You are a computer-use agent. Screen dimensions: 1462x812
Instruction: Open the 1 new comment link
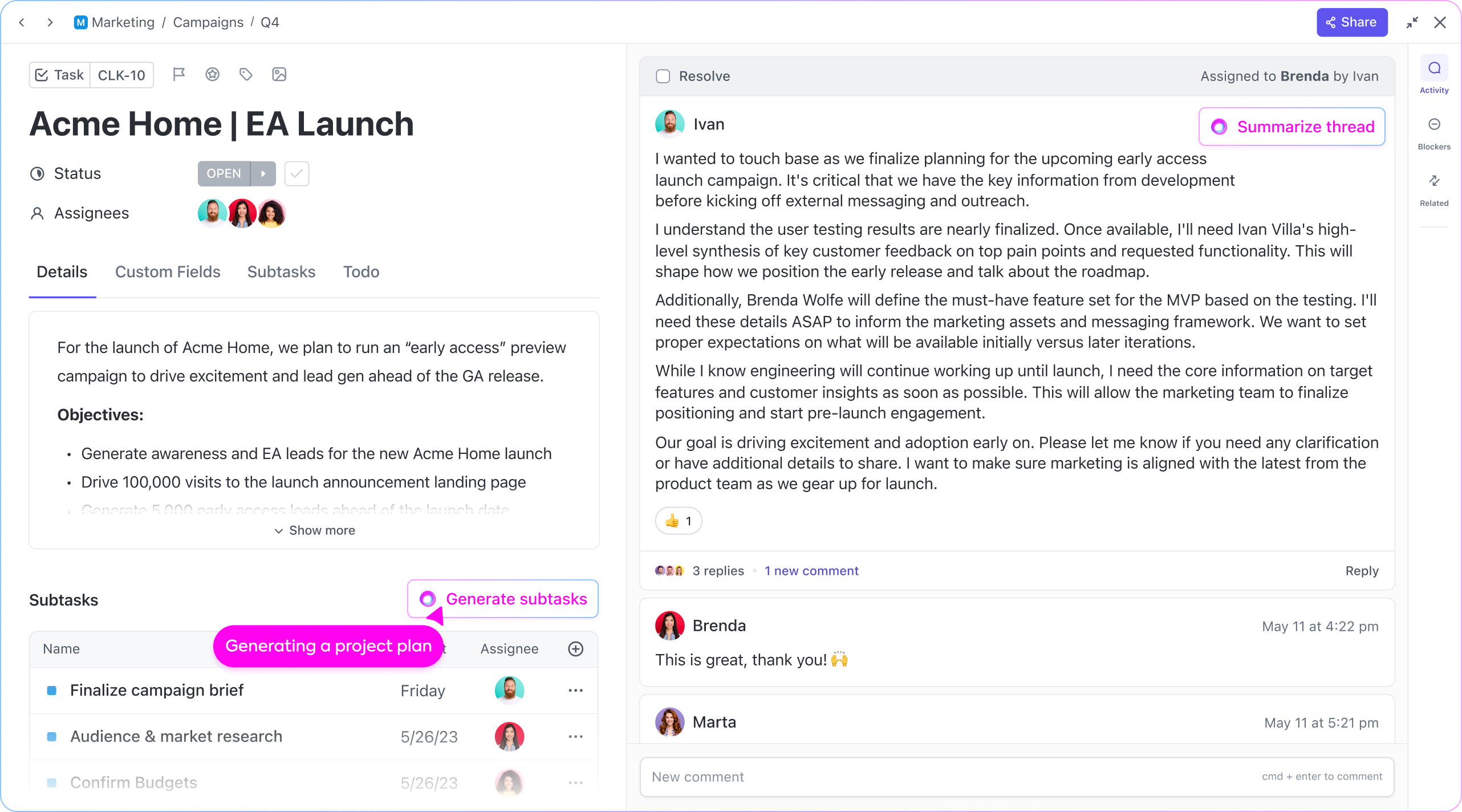coord(811,570)
